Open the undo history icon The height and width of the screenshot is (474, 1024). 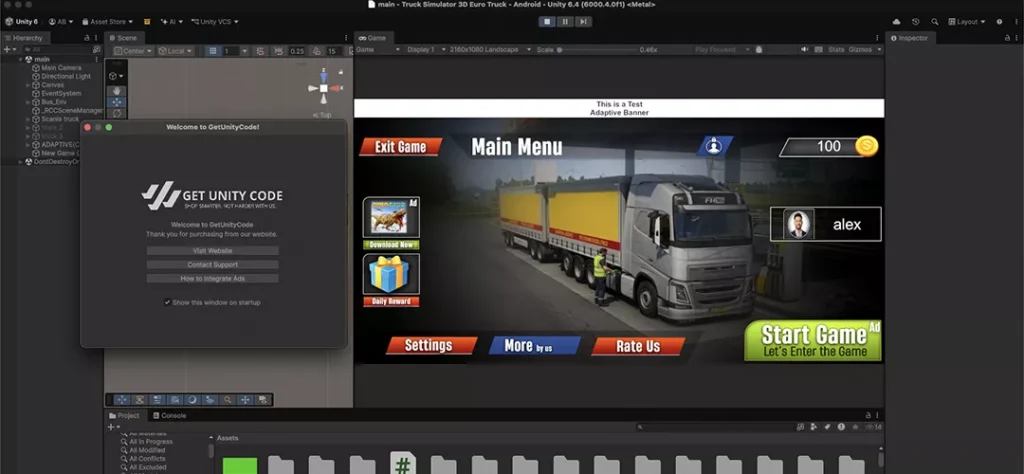(x=916, y=22)
